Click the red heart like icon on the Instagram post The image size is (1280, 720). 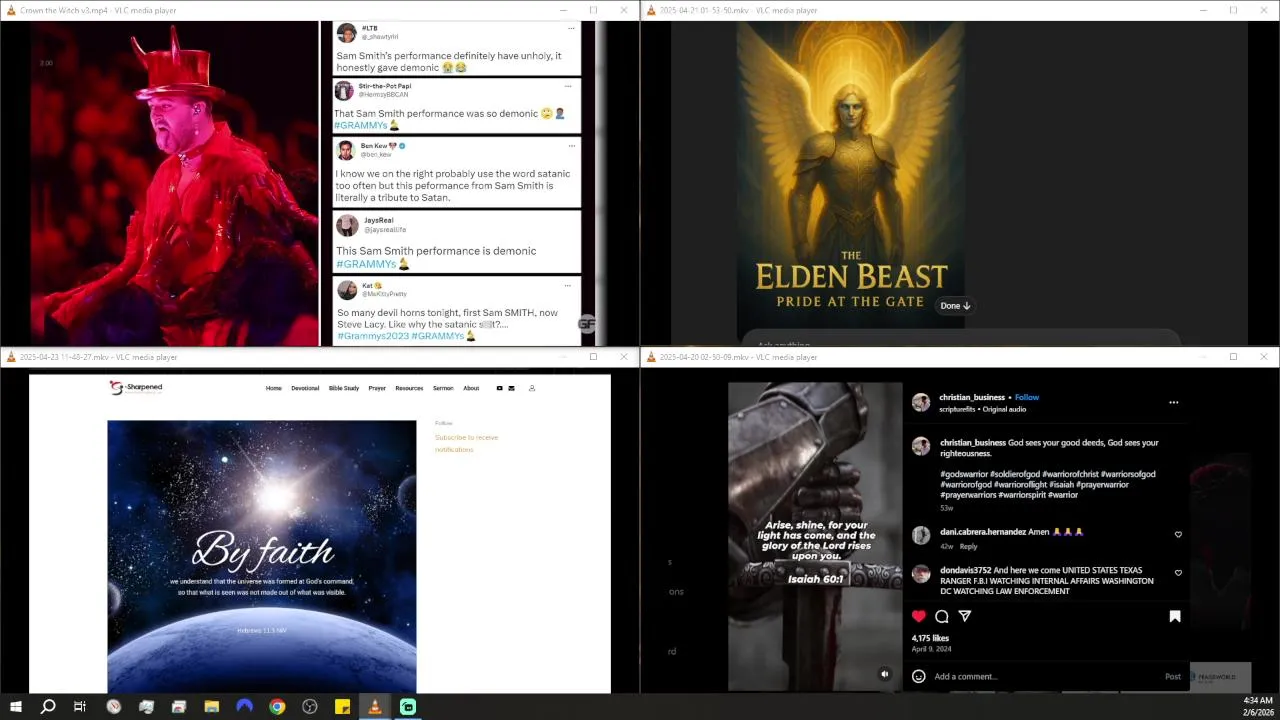point(918,616)
